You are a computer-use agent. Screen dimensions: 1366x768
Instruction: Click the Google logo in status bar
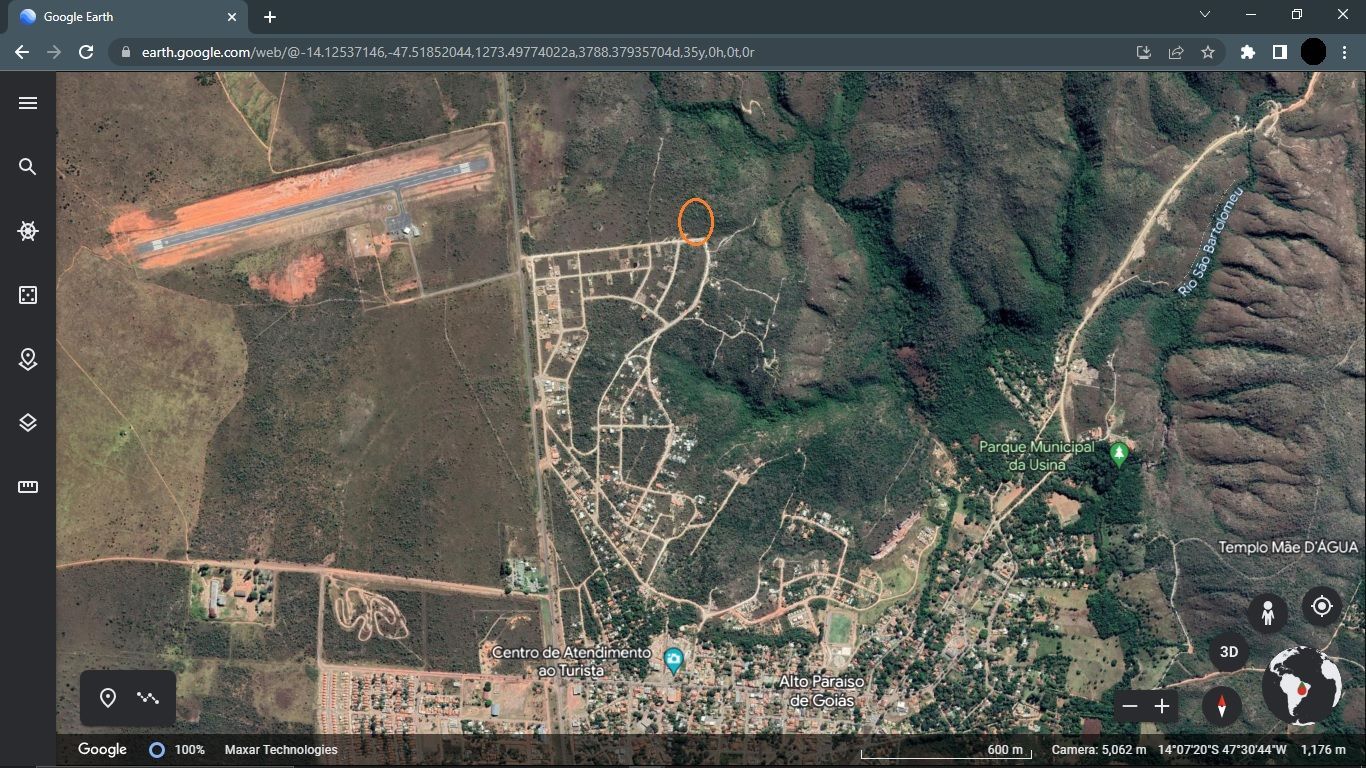pos(102,750)
